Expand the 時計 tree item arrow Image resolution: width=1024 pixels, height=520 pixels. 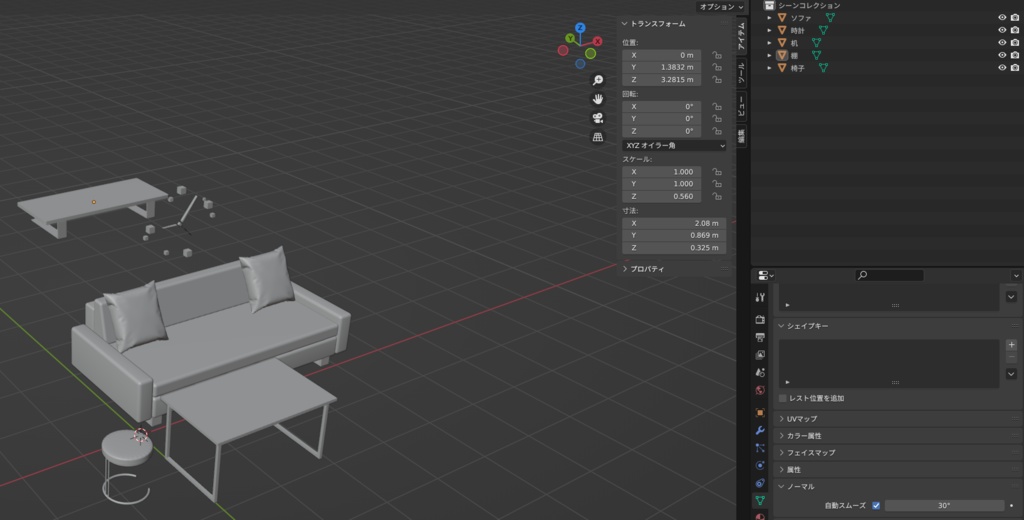[770, 30]
